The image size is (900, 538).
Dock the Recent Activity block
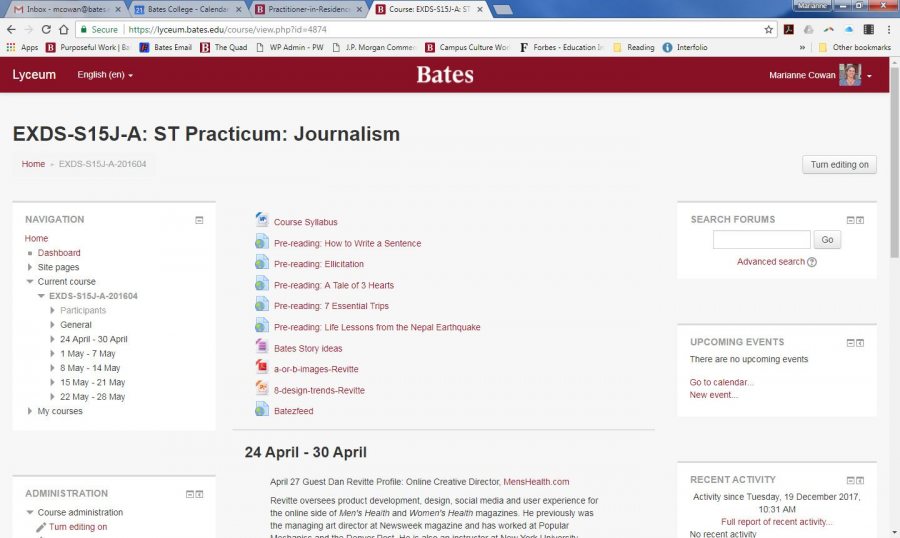point(860,481)
